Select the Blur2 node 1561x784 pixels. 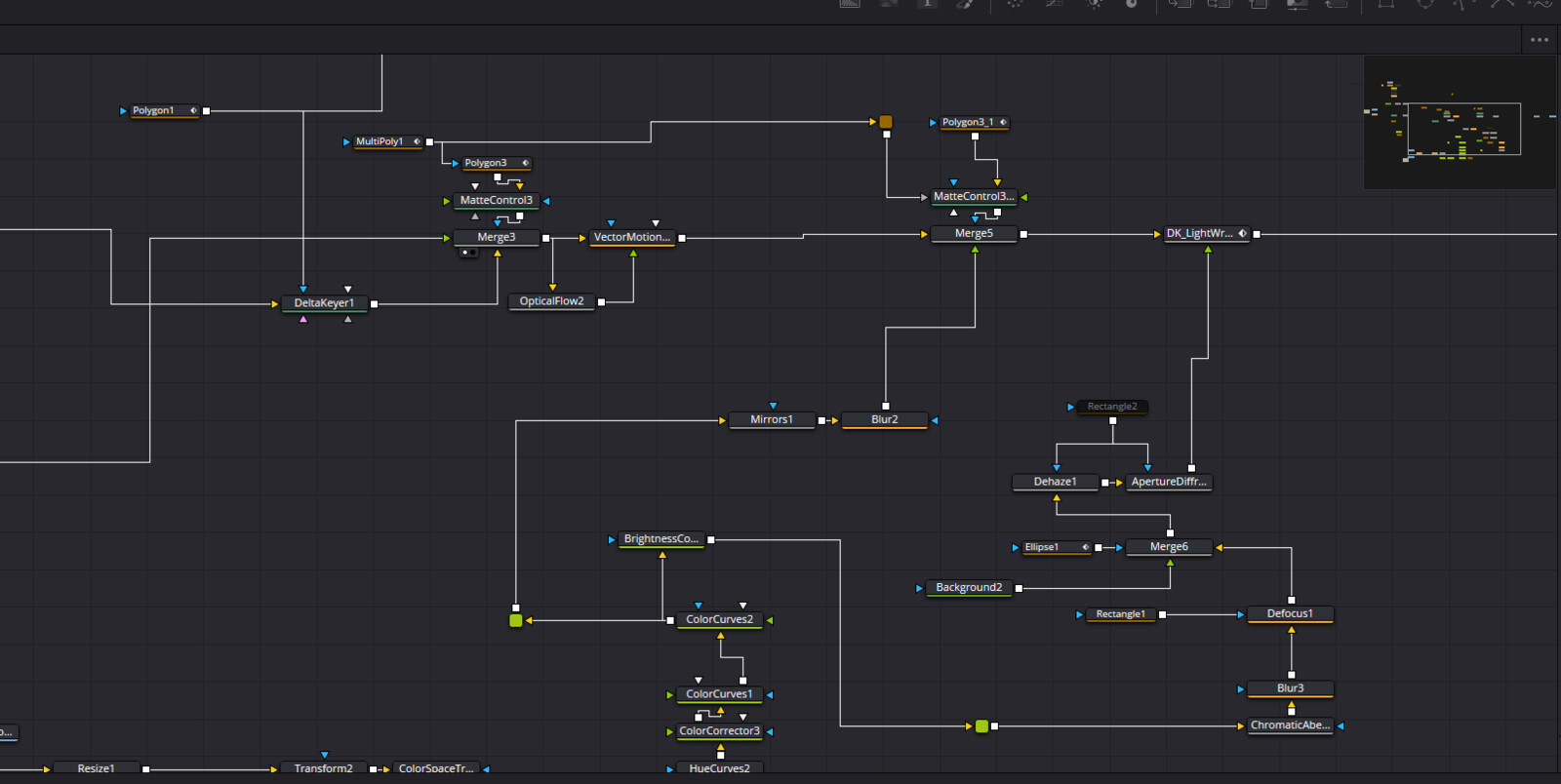(x=885, y=419)
